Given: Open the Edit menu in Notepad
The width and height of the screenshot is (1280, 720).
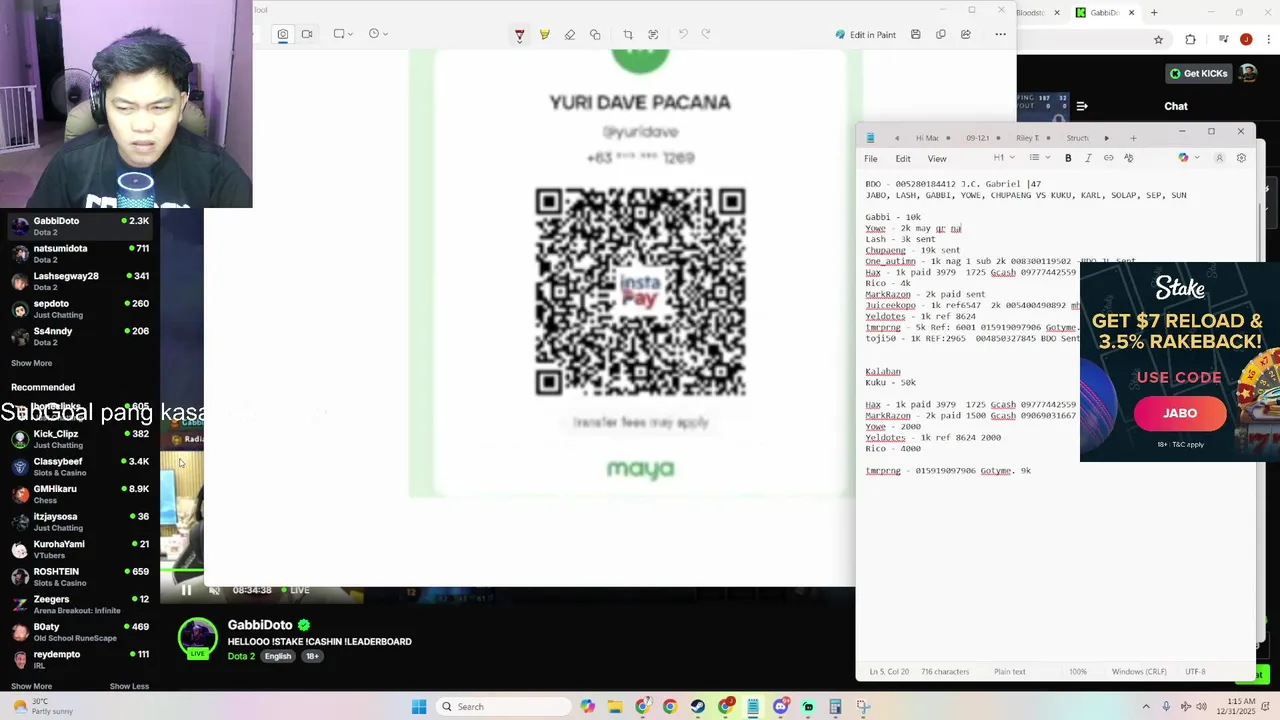Looking at the screenshot, I should pos(903,159).
